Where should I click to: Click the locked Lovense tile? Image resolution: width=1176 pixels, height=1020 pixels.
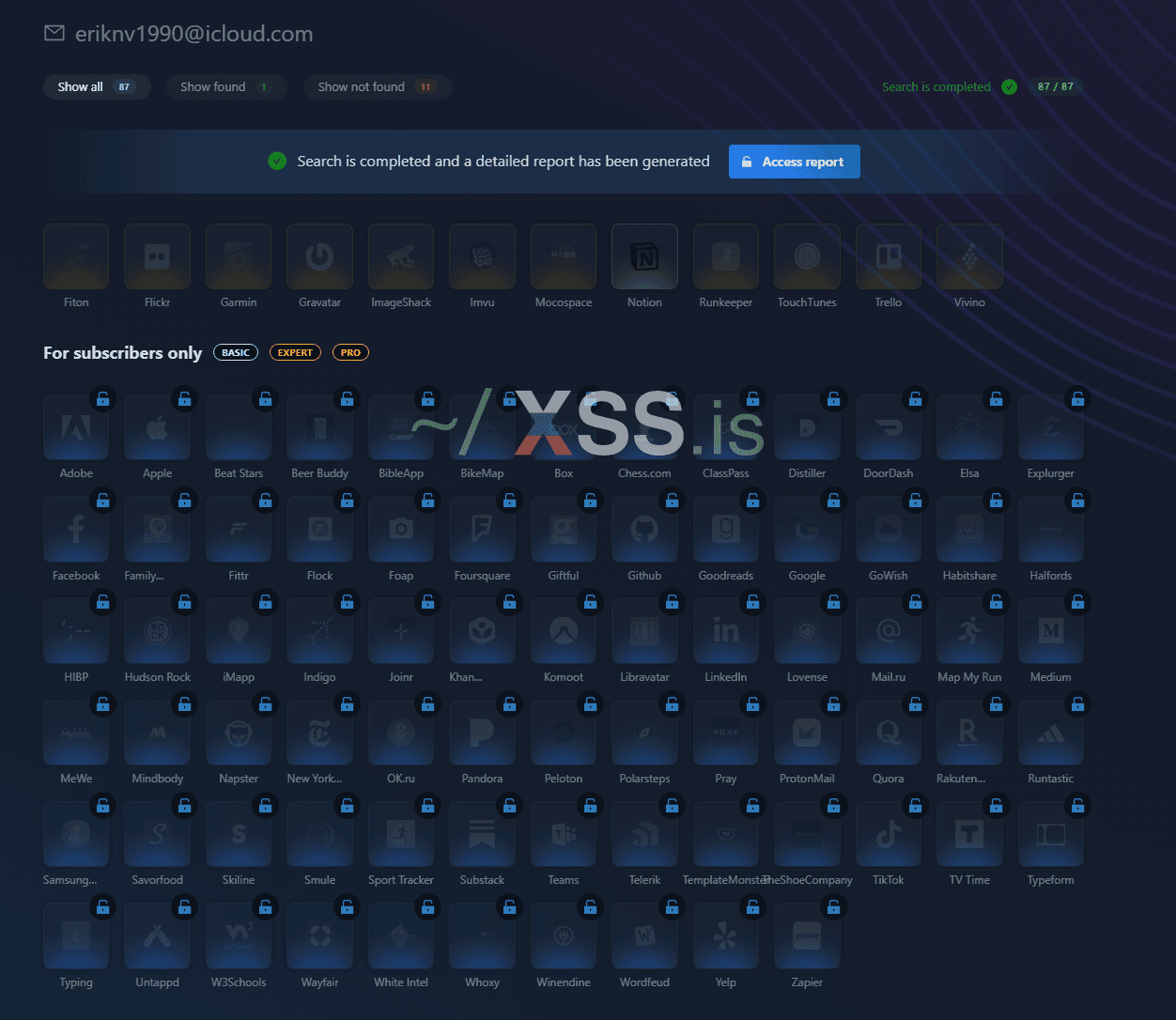click(807, 631)
